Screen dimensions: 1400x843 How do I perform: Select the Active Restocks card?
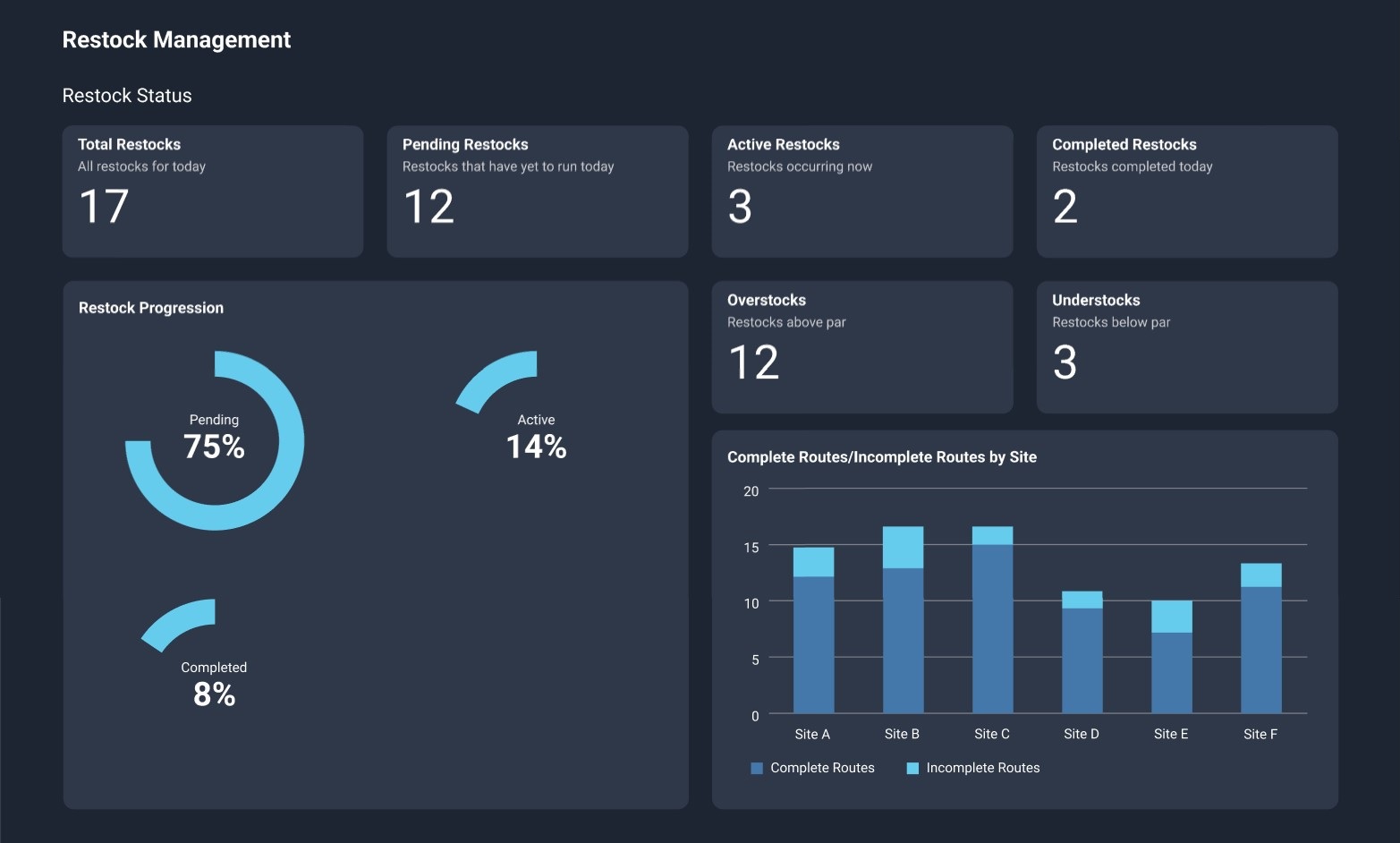click(x=861, y=192)
